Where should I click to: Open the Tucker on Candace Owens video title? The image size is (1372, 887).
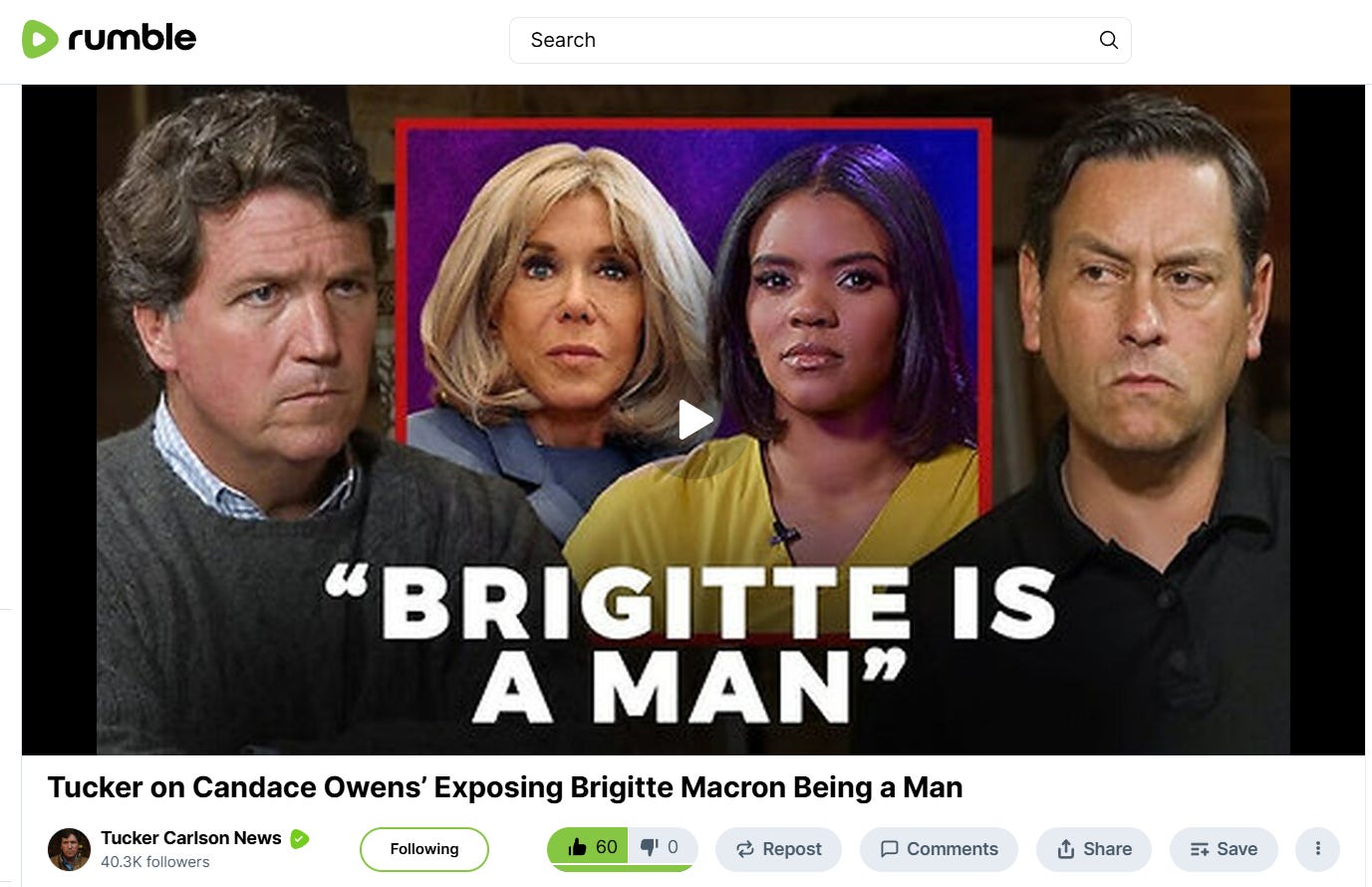tap(505, 787)
